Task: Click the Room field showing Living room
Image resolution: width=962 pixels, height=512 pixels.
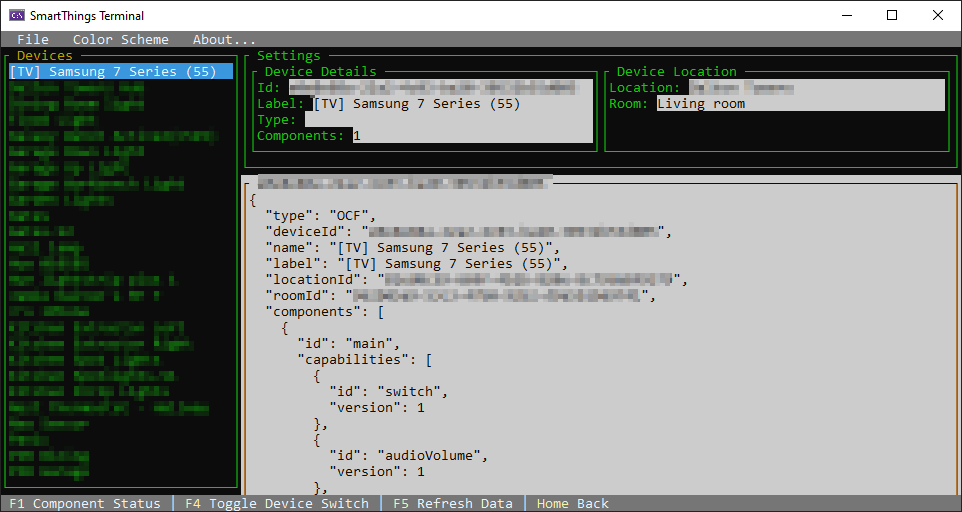Action: click(801, 104)
